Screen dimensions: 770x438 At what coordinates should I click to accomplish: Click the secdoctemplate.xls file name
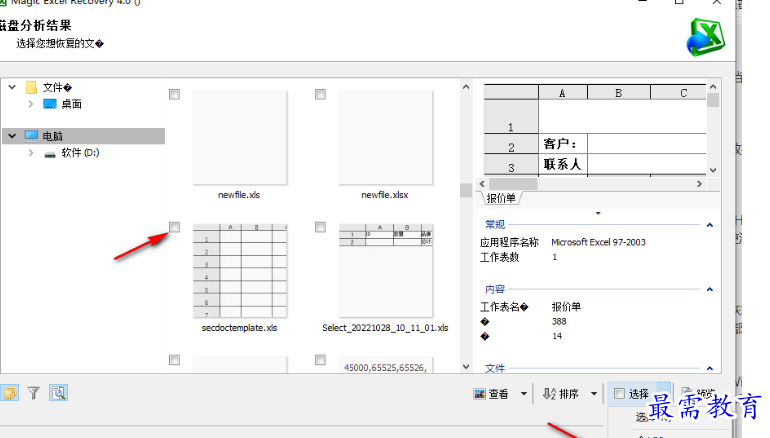coord(239,328)
